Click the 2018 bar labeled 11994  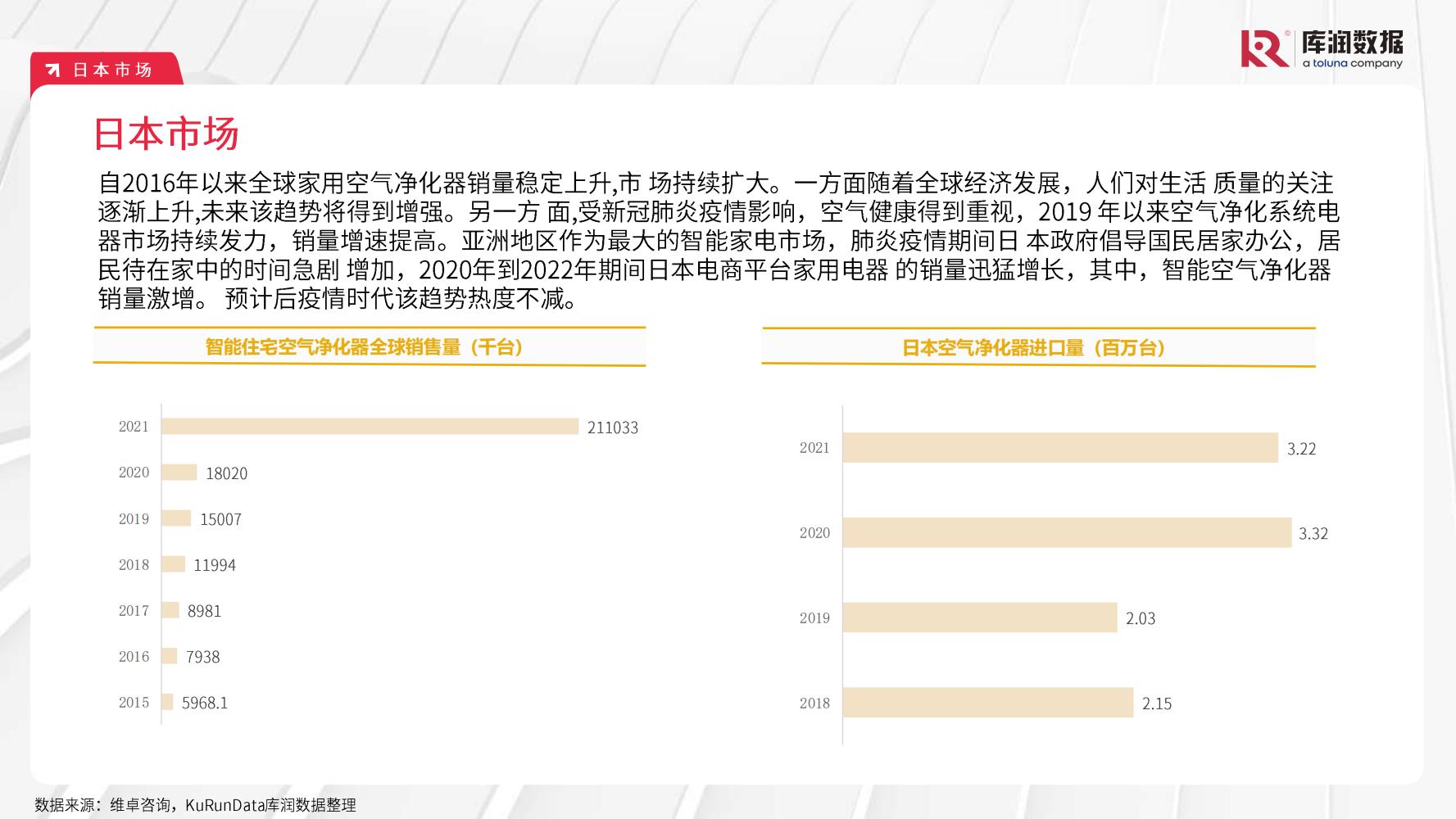tap(174, 564)
